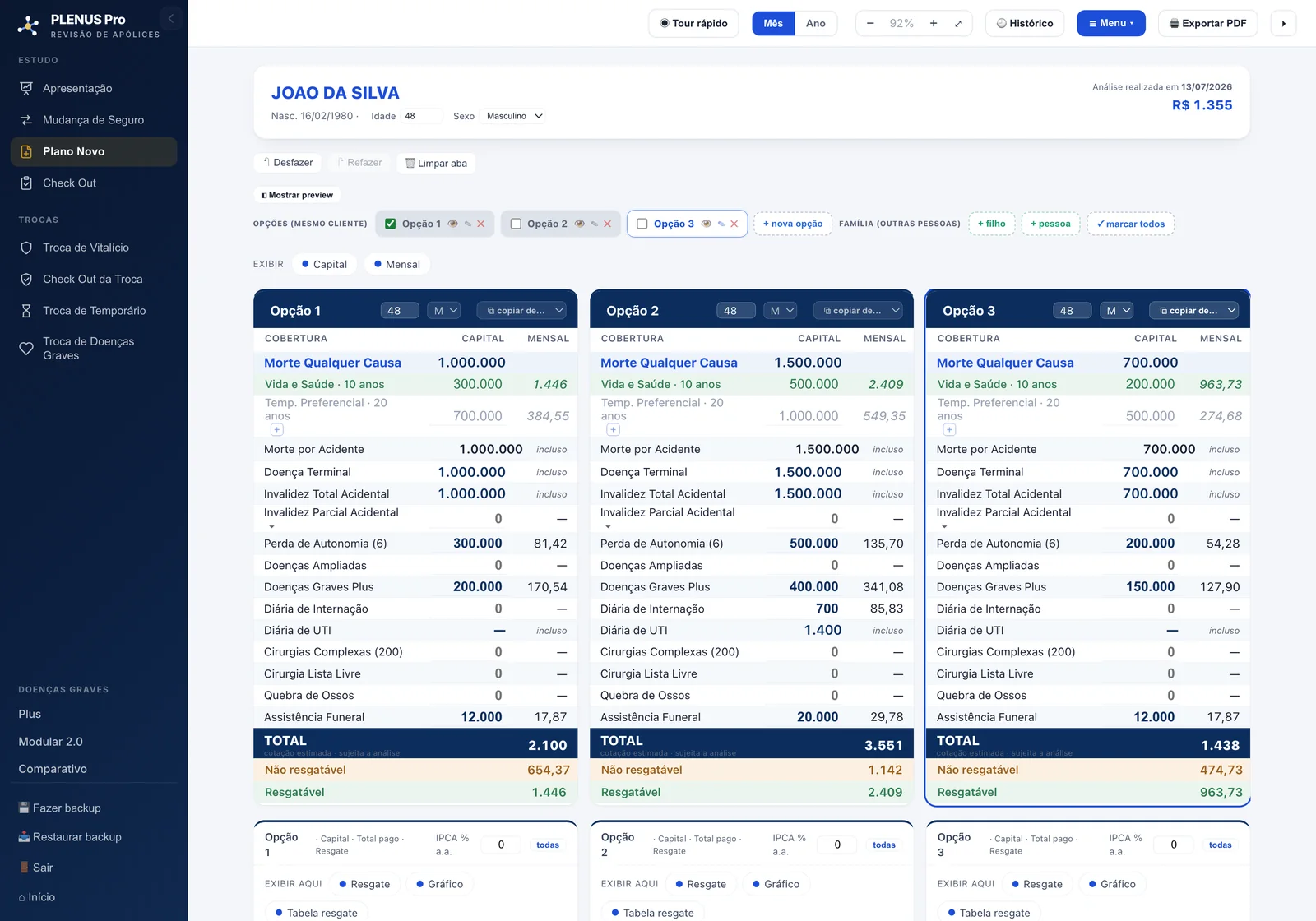Click the plus icon under Temp. Preferencial in Opção 3
The height and width of the screenshot is (921, 1316).
(949, 429)
